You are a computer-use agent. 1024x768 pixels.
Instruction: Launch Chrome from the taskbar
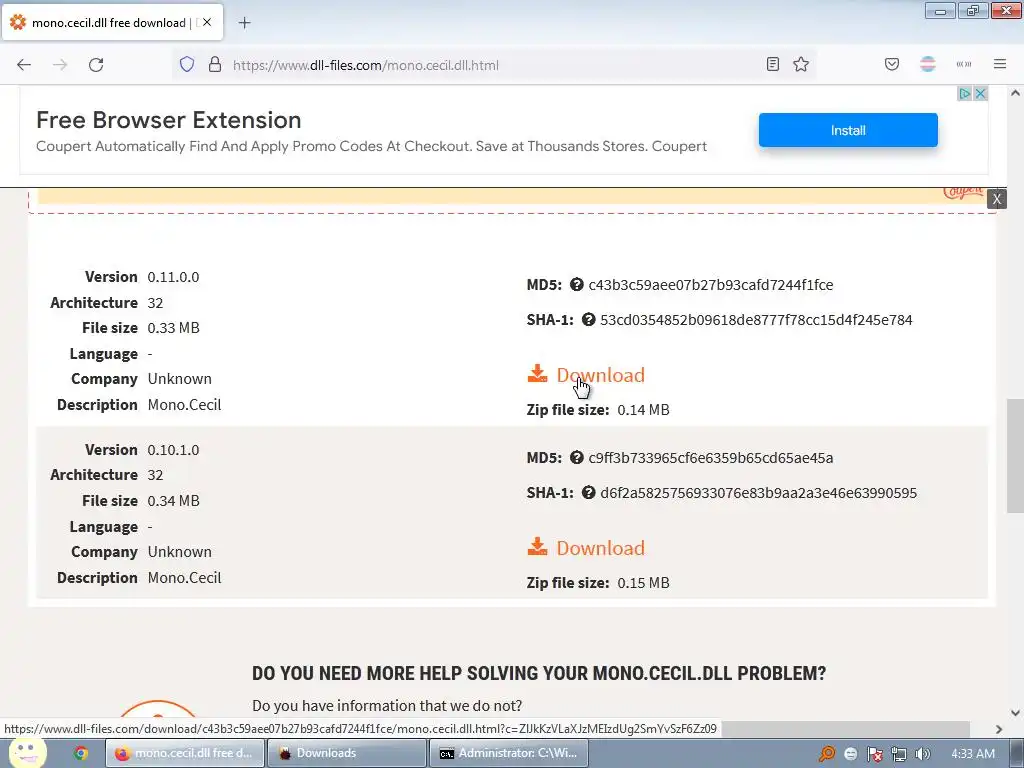coord(81,753)
